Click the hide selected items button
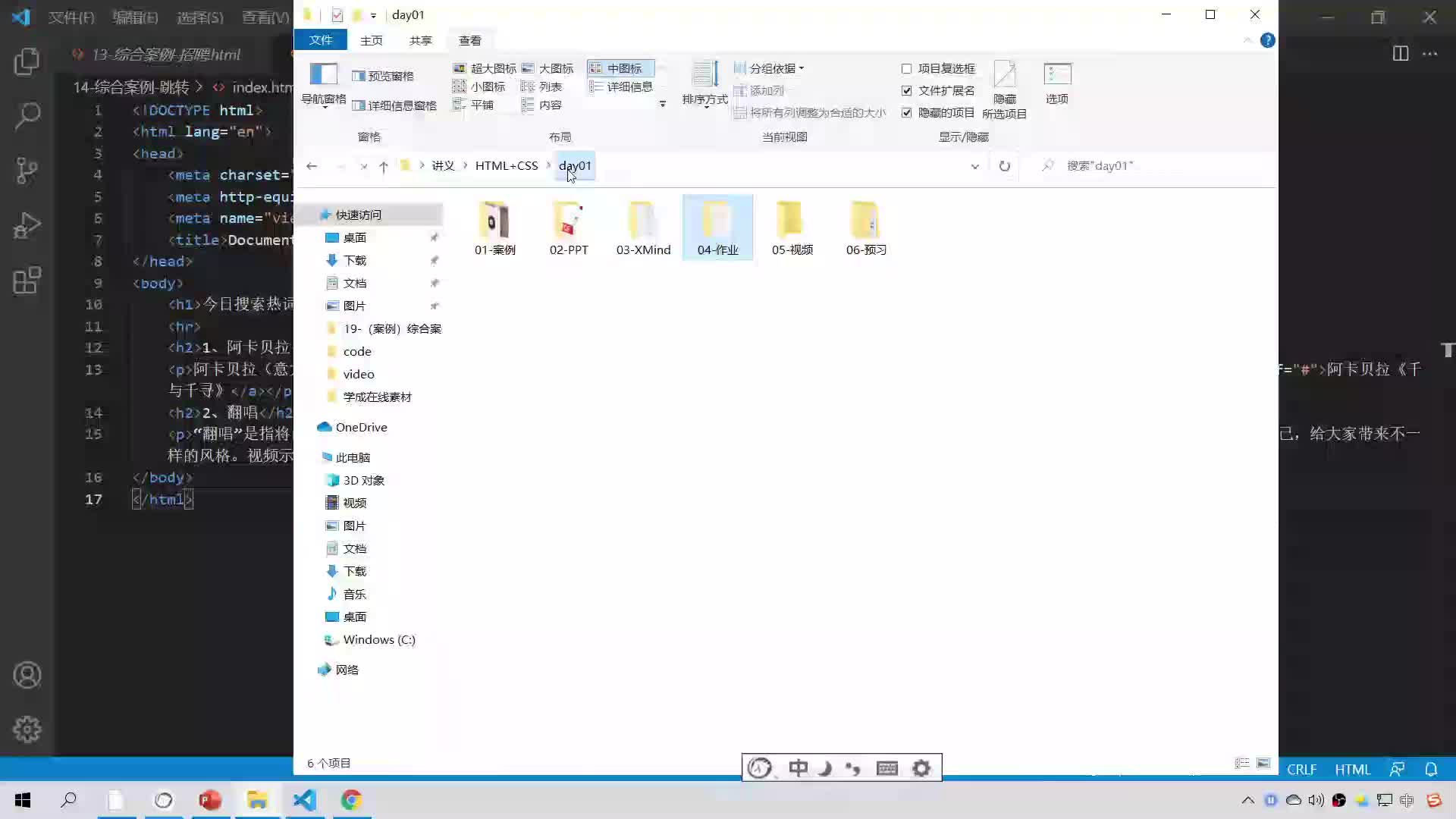 1004,89
